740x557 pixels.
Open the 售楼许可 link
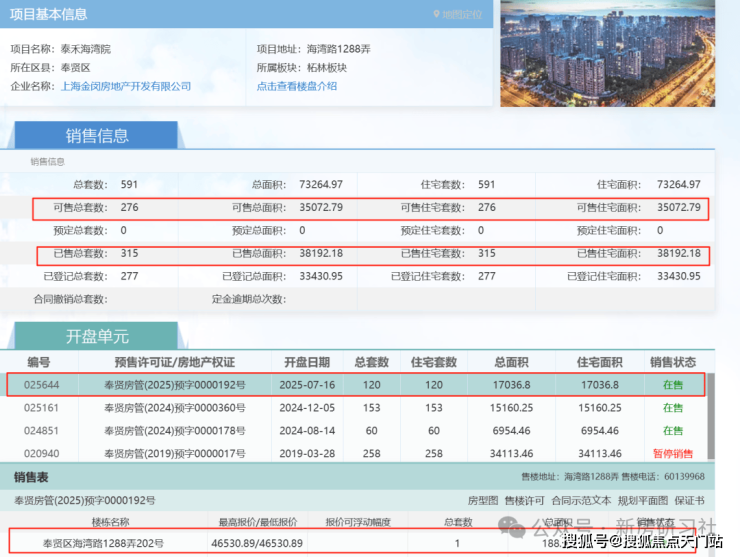click(525, 500)
